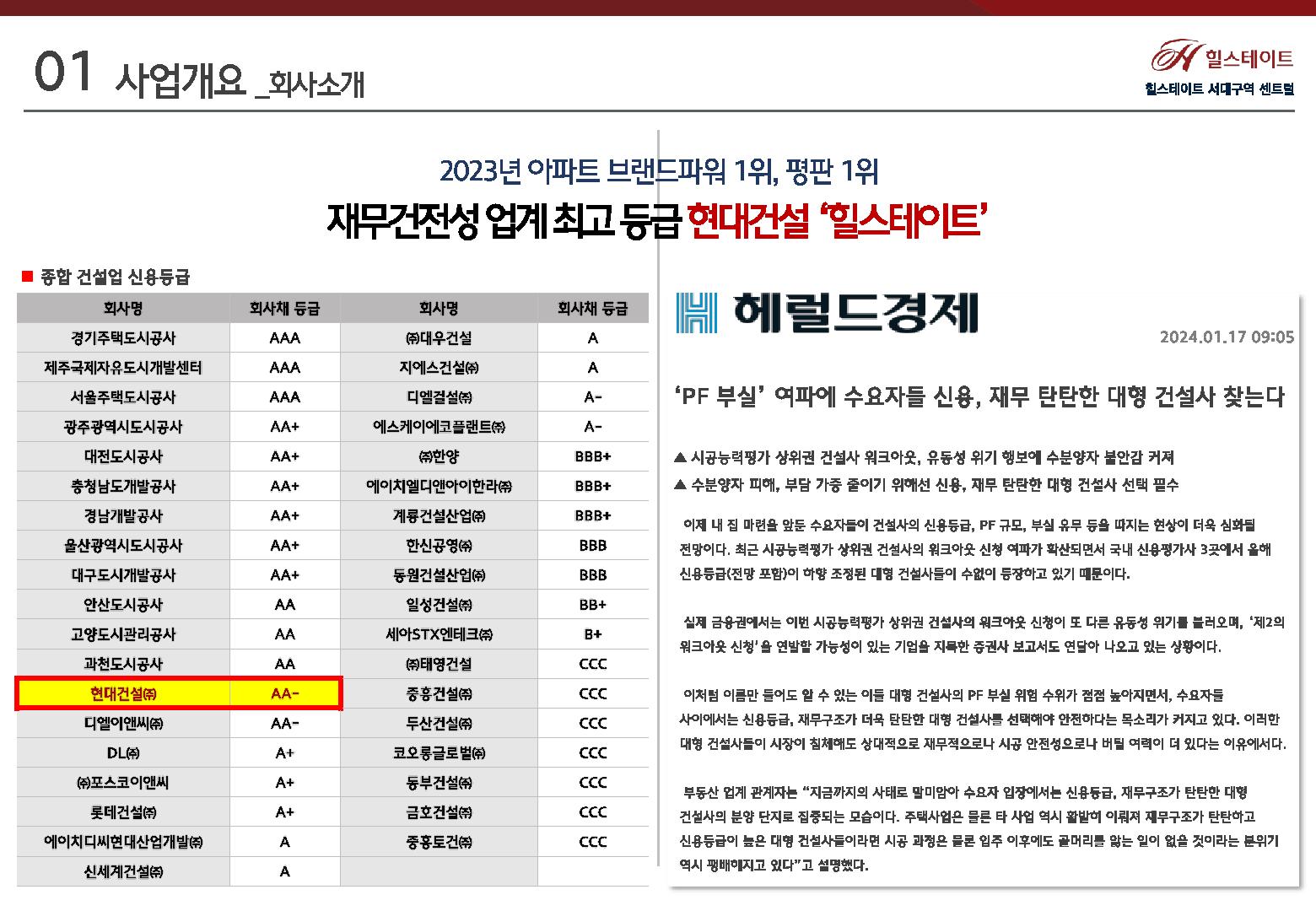Click the 디엘건설㈜ cell
1316x911 pixels.
(x=439, y=397)
